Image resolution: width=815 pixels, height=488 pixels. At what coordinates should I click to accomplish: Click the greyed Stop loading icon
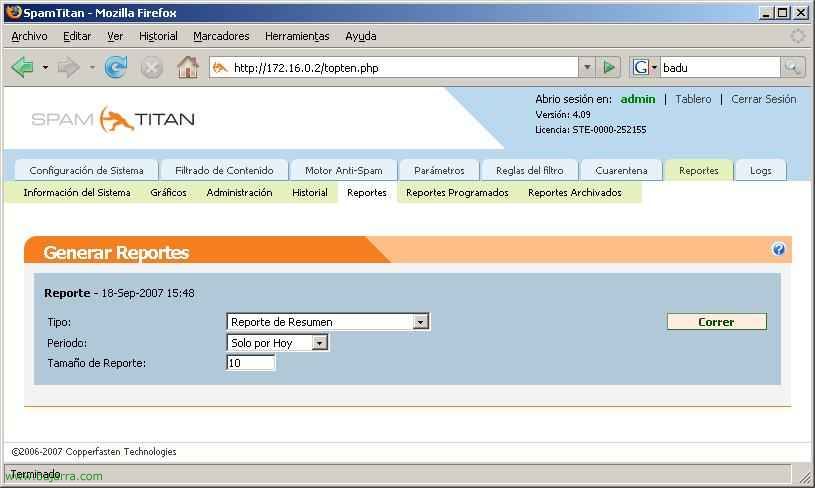coord(151,68)
